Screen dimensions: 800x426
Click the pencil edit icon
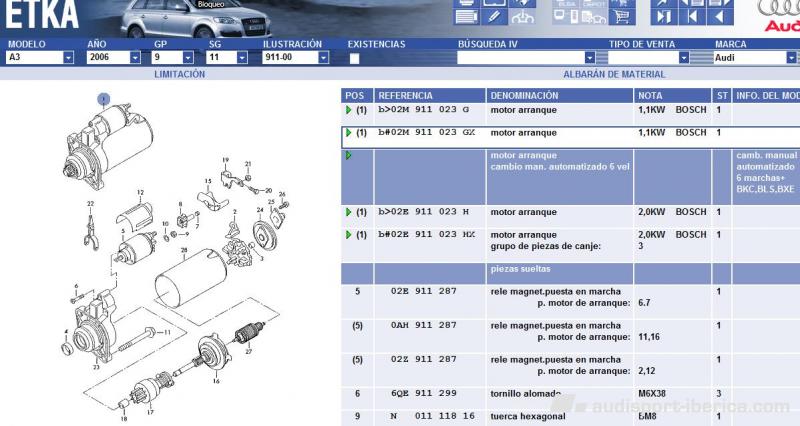coord(494,16)
